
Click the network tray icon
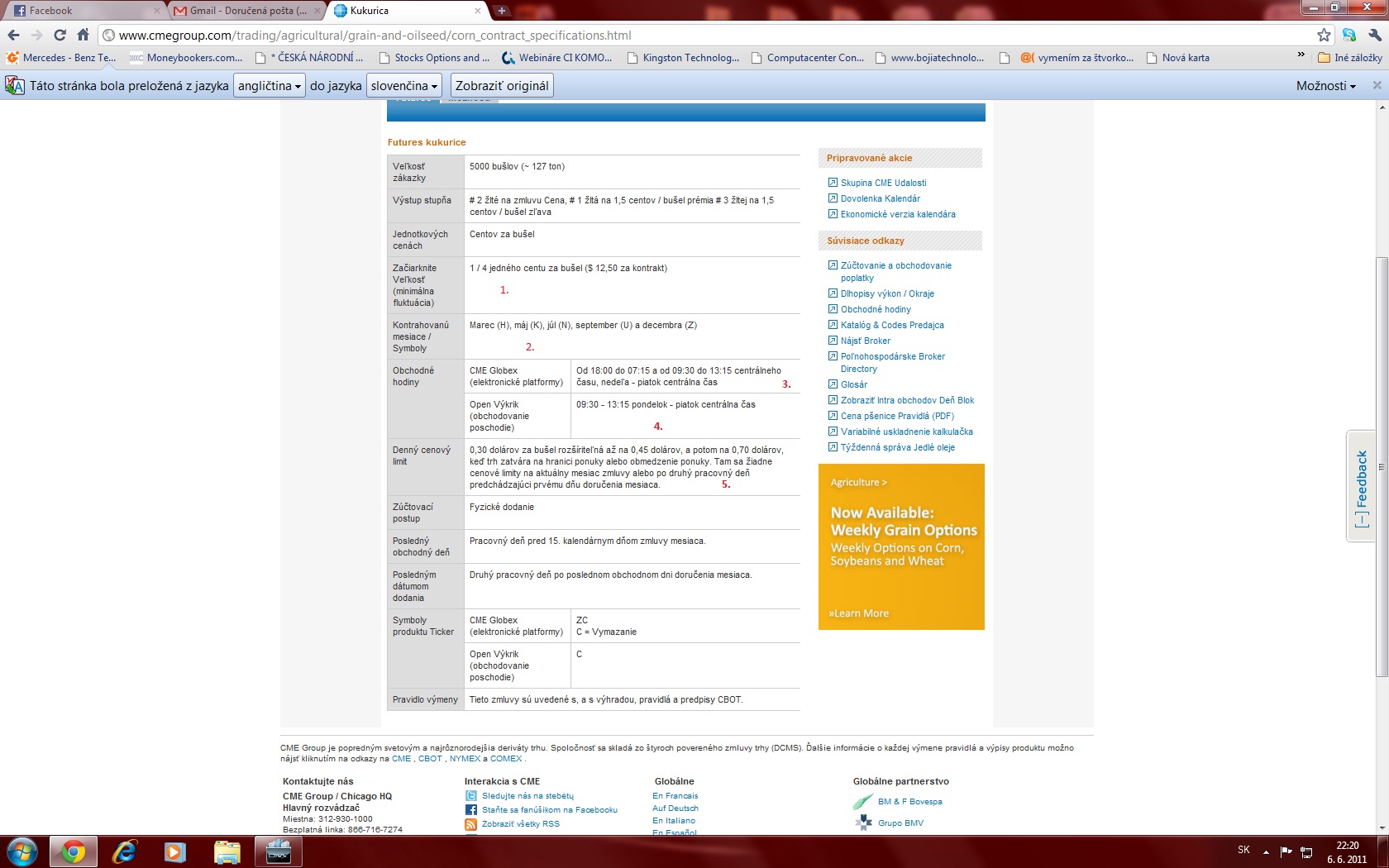point(1306,852)
